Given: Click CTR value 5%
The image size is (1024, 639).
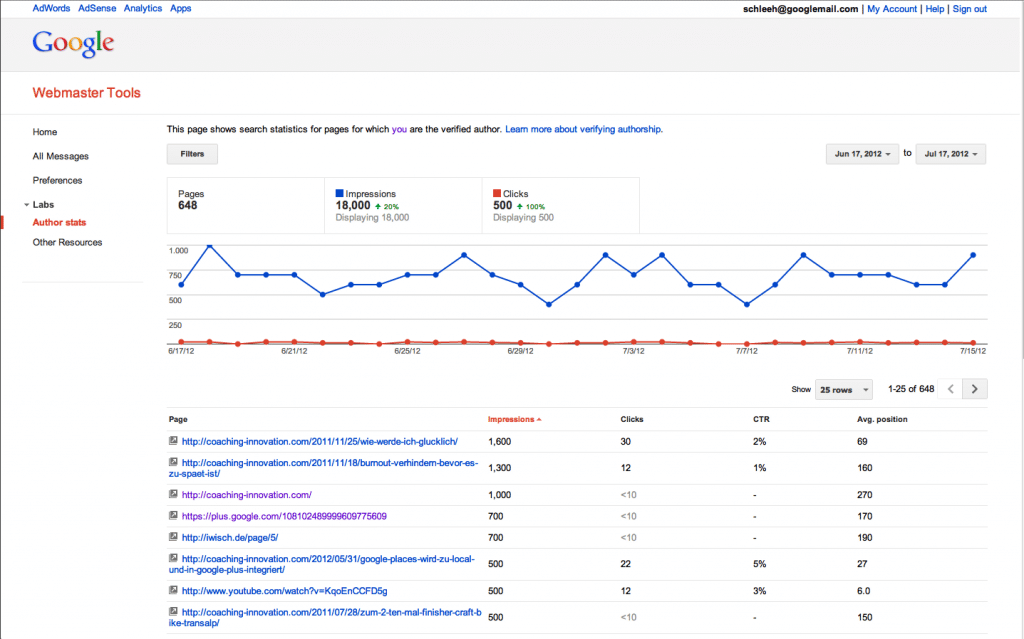Looking at the screenshot, I should pyautogui.click(x=760, y=564).
